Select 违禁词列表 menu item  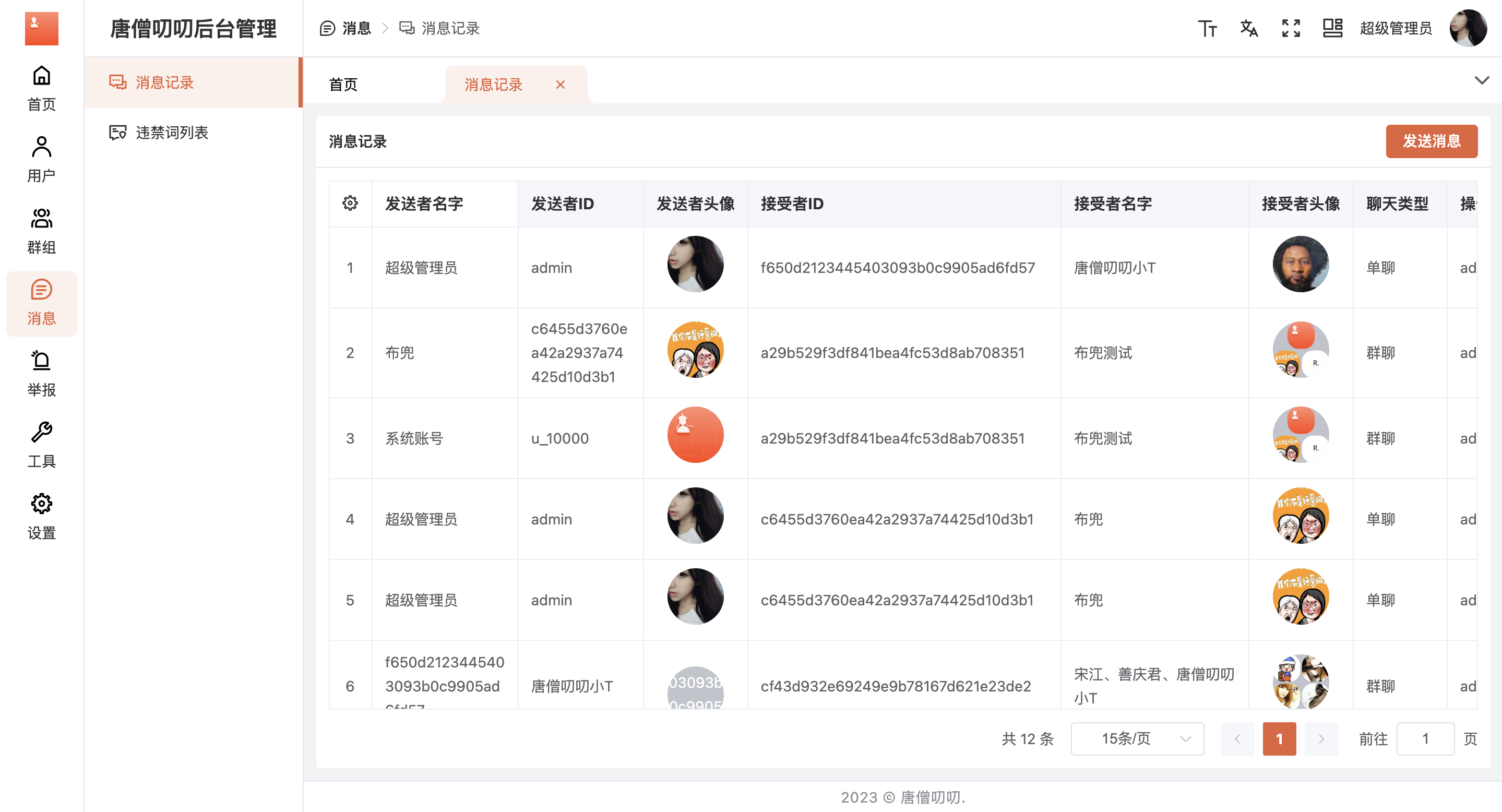pyautogui.click(x=171, y=133)
